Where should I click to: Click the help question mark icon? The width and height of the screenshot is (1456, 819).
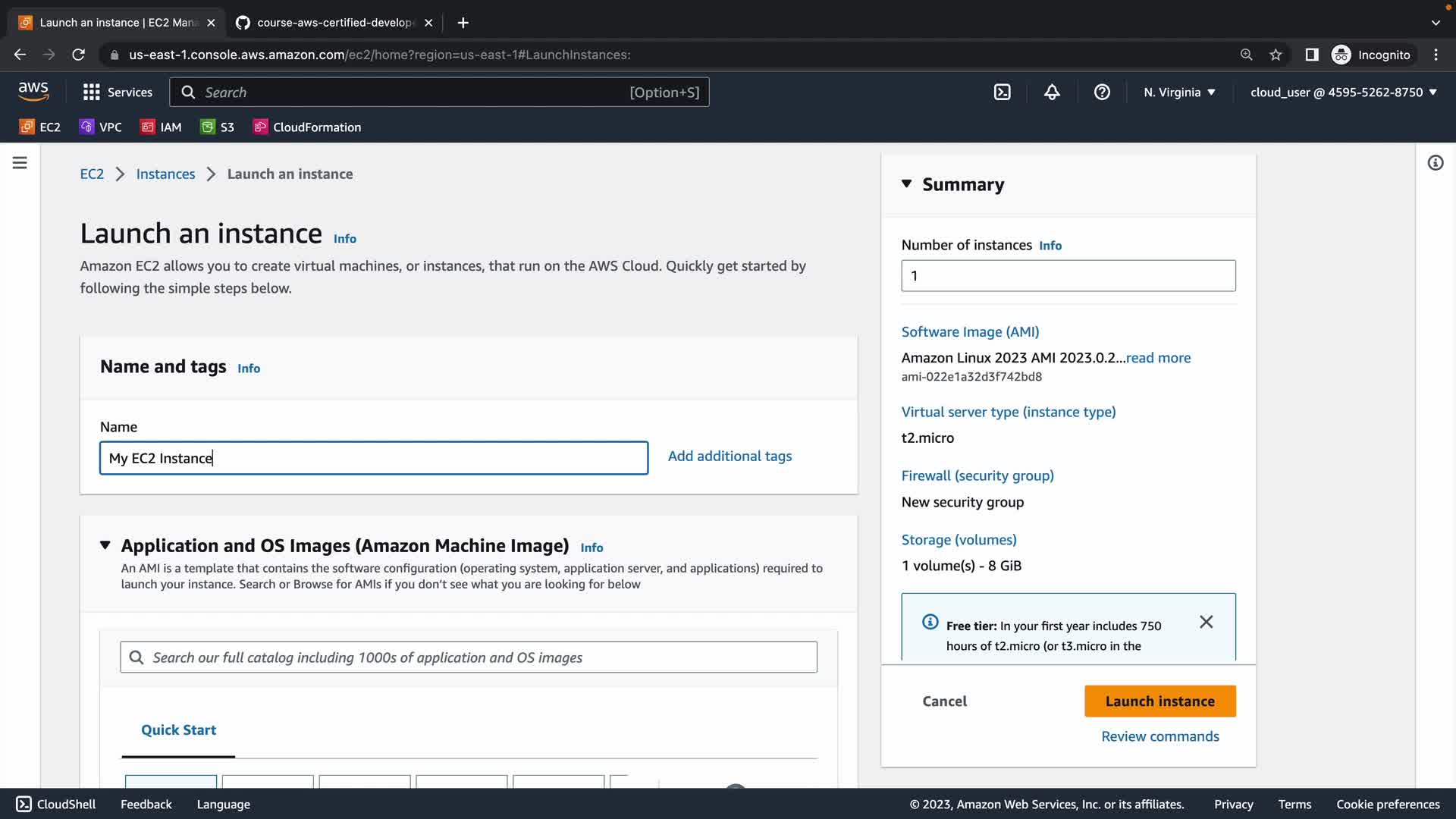(1102, 93)
